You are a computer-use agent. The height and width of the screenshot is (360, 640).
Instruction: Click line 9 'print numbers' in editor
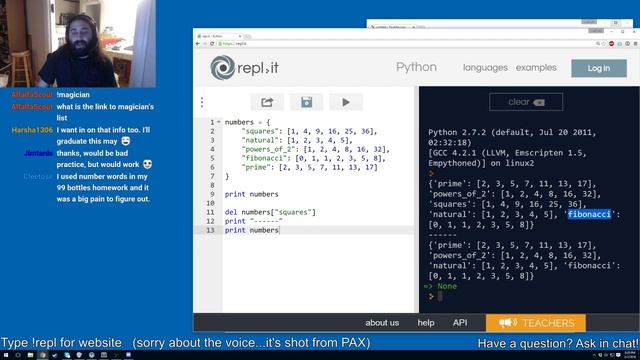(x=251, y=194)
